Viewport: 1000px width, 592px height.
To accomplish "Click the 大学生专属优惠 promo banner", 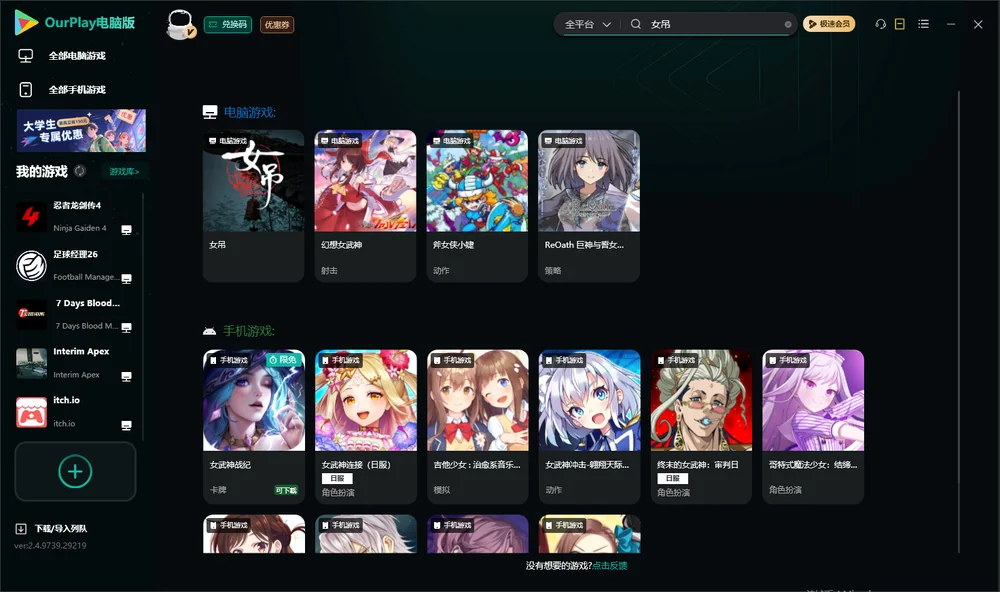I will (81, 131).
